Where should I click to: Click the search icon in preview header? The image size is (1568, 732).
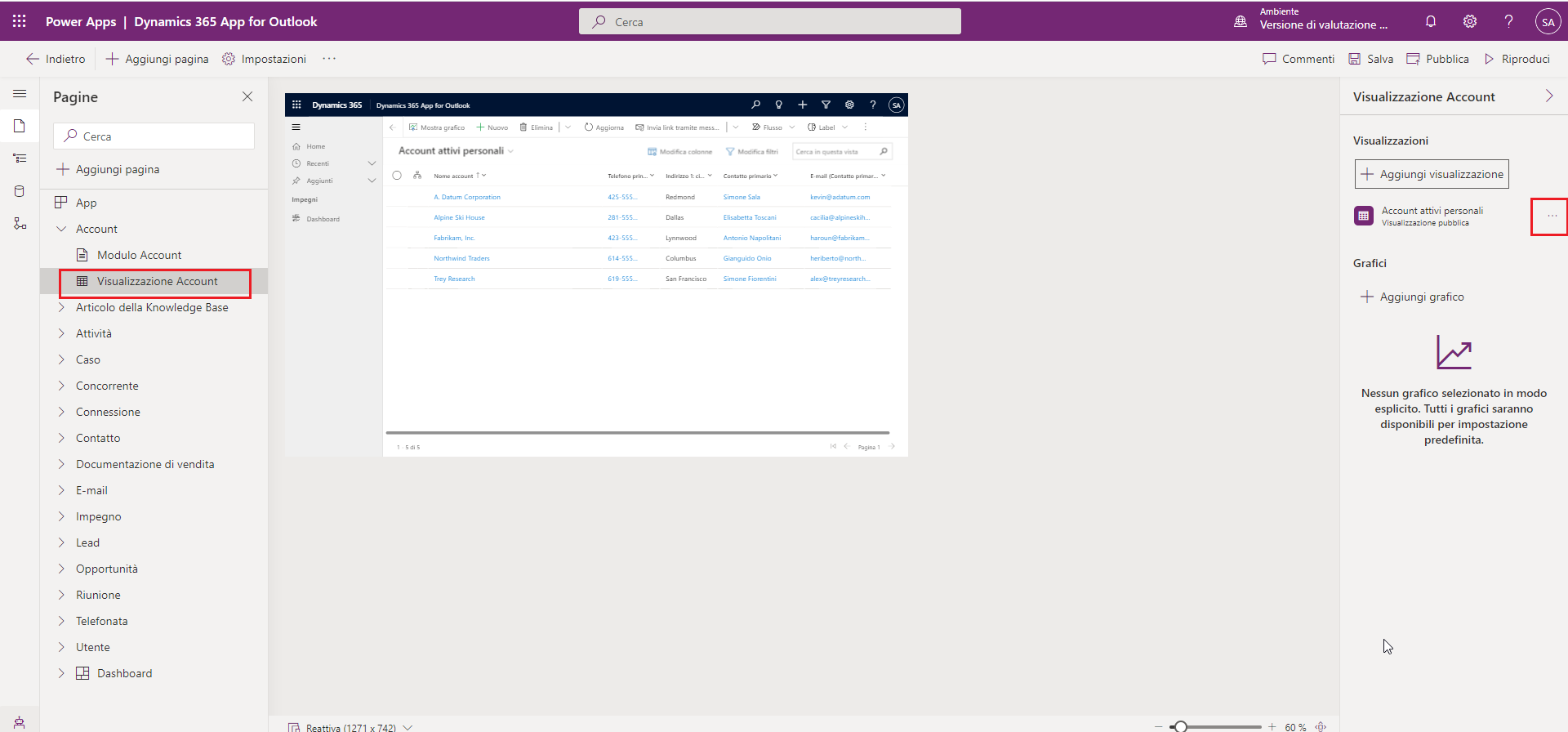pos(755,105)
